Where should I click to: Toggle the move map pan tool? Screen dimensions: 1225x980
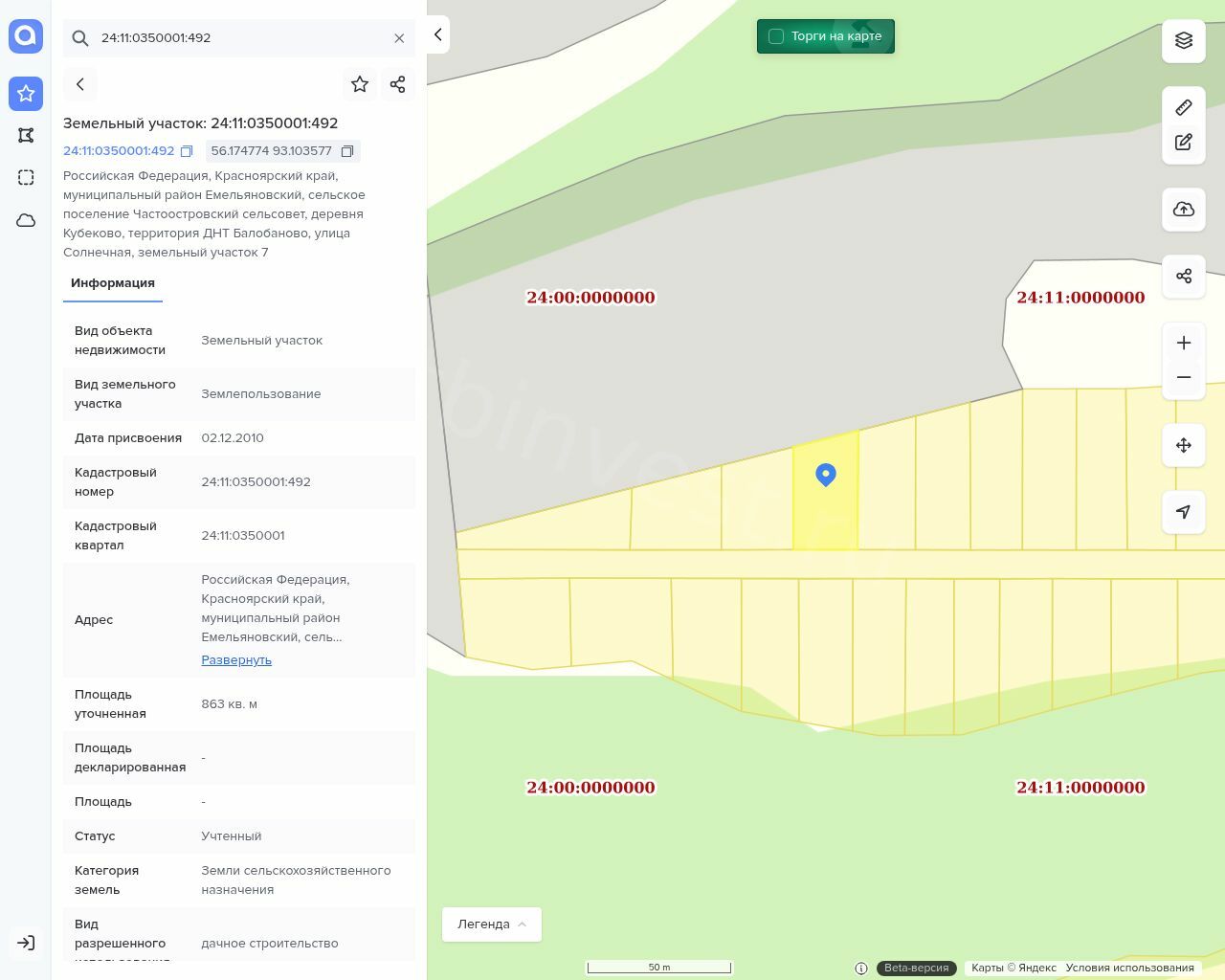(x=1184, y=445)
